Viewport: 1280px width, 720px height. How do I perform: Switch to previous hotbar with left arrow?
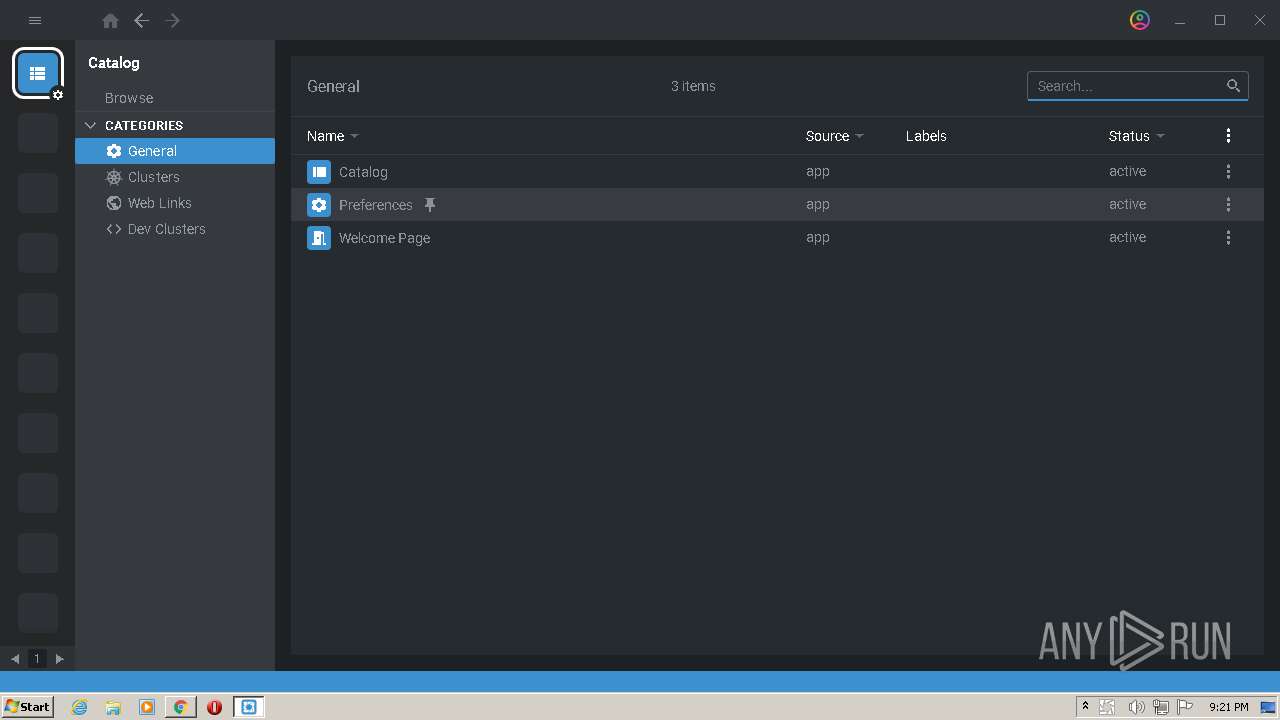(15, 658)
